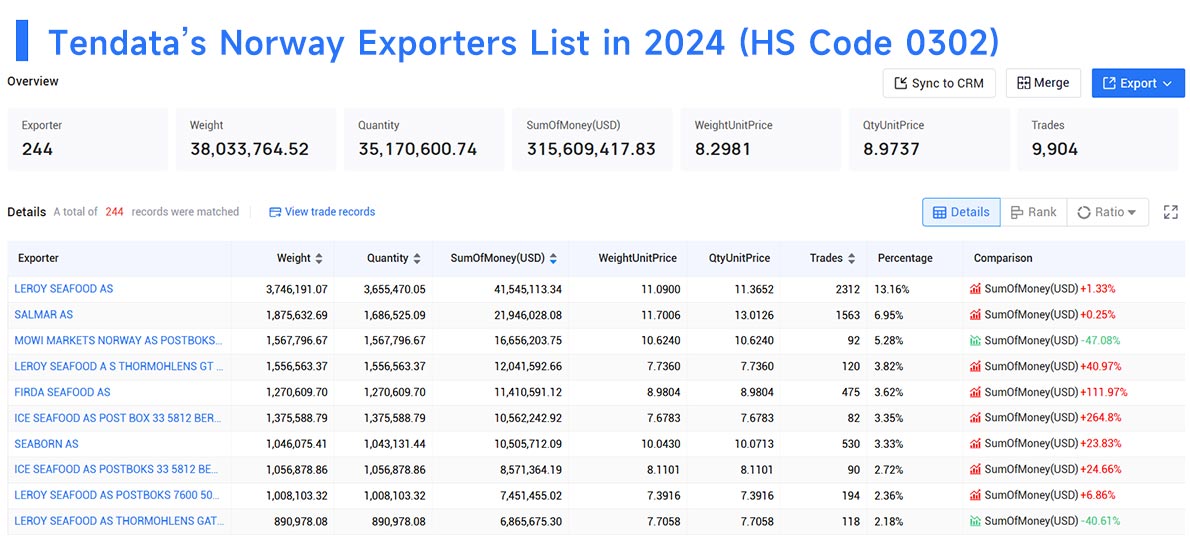Click the Sync to CRM icon
The width and height of the screenshot is (1190, 538).
click(902, 83)
